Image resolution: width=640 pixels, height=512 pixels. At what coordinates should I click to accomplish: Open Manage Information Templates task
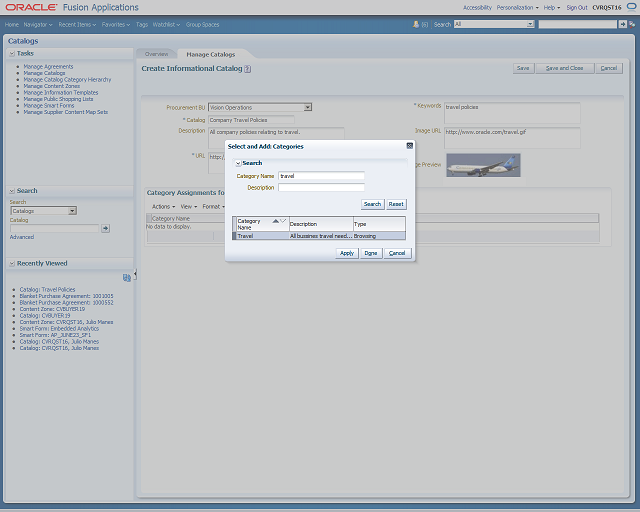tap(61, 93)
